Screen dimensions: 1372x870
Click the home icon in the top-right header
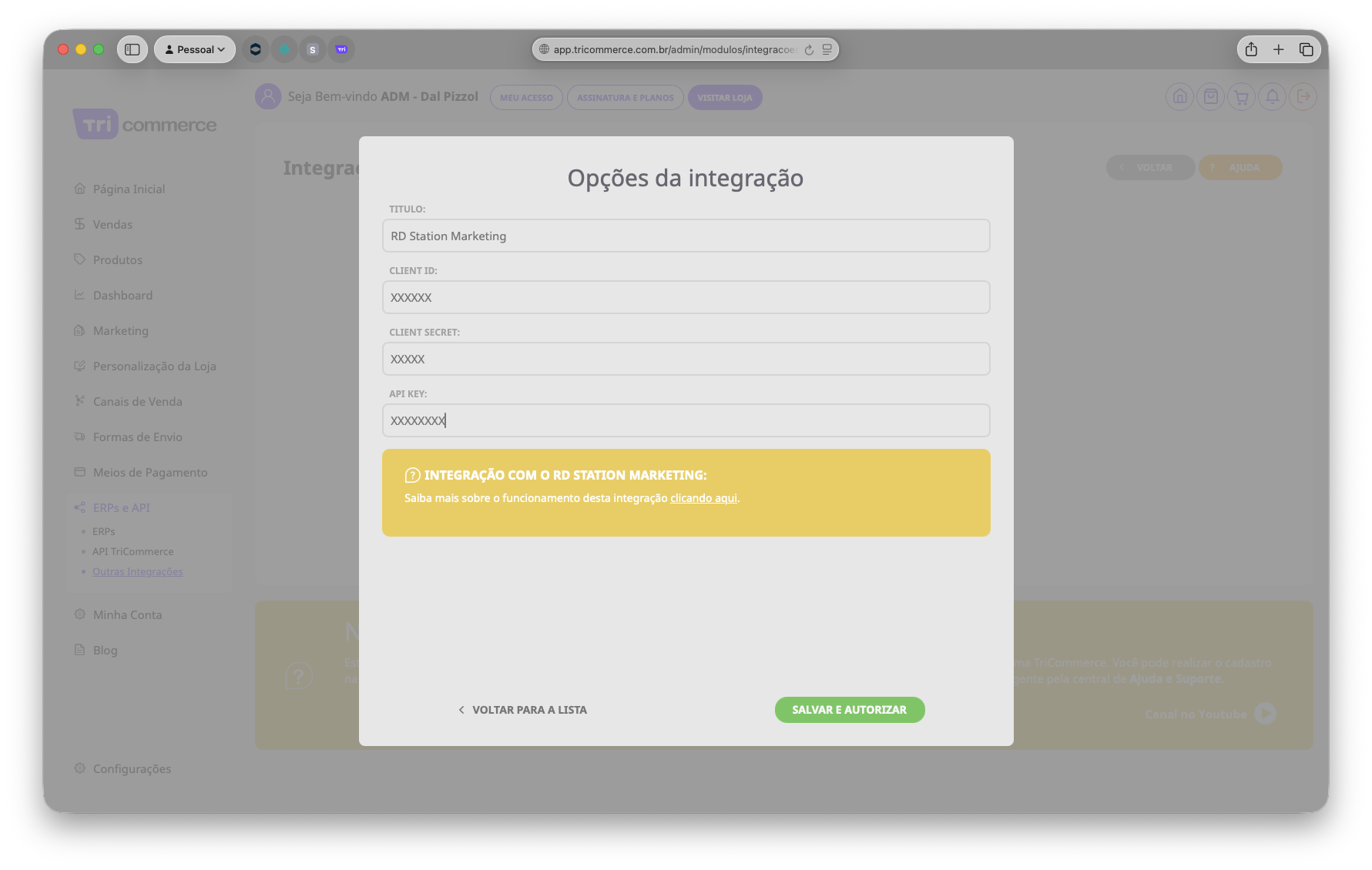[x=1179, y=97]
